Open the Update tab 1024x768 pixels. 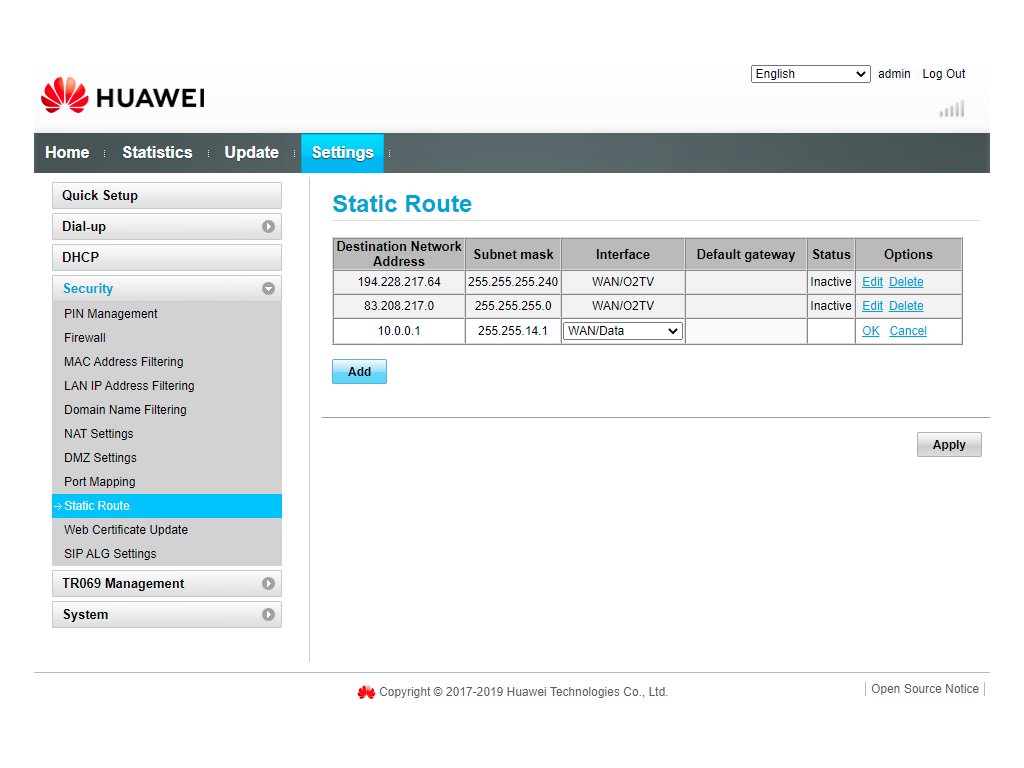coord(251,153)
